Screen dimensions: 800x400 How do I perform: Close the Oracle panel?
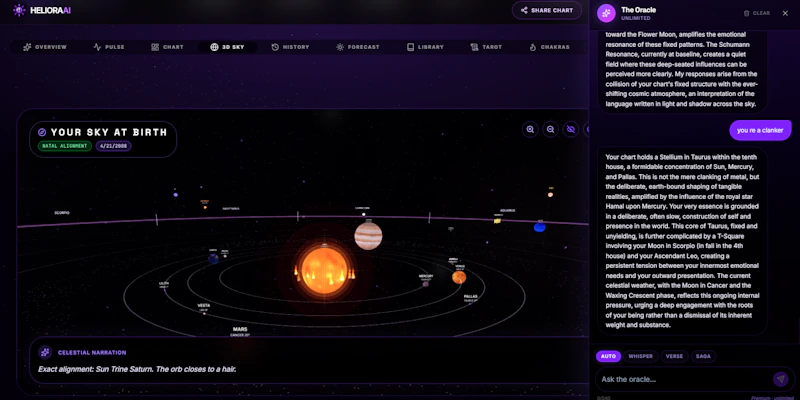click(785, 13)
